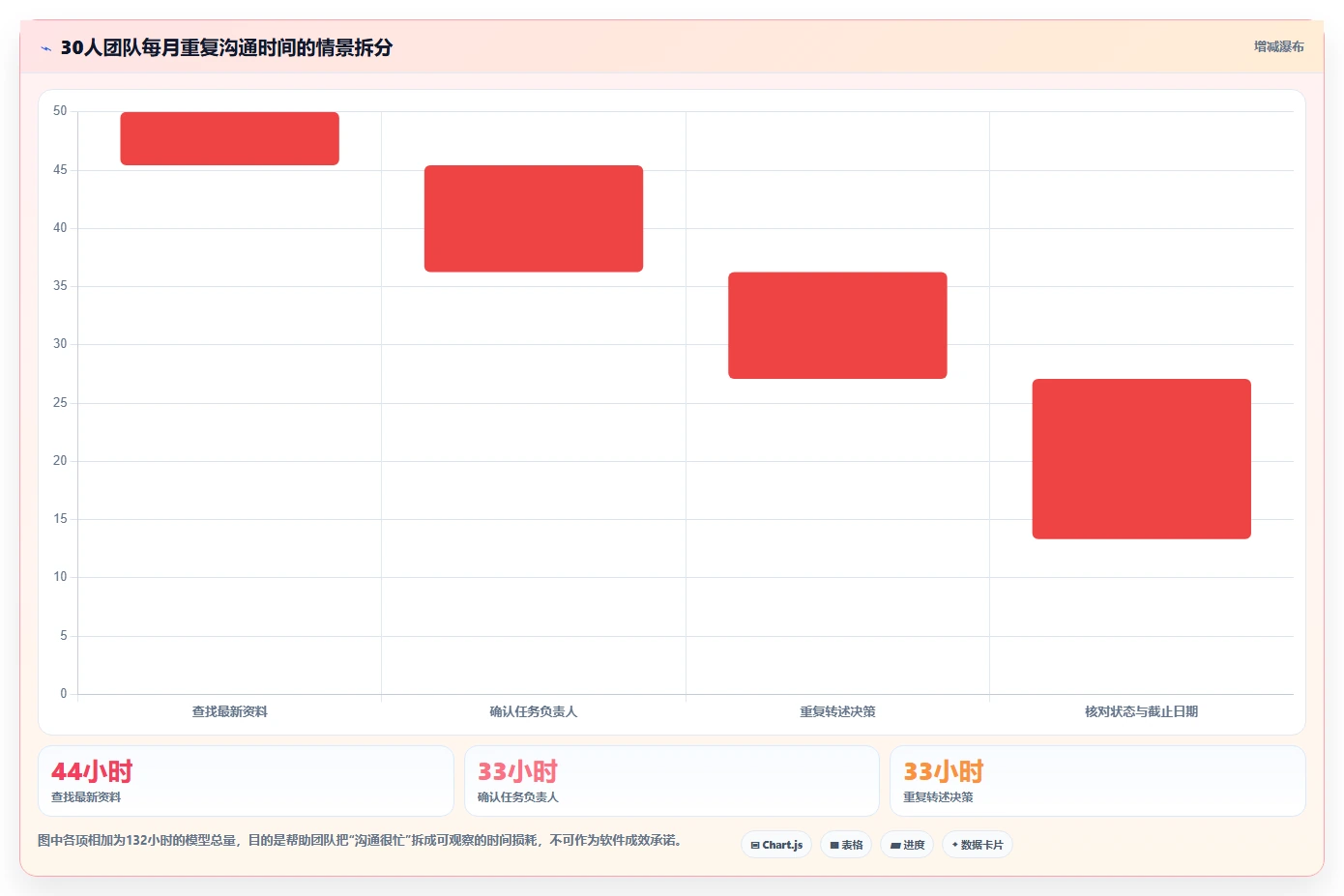Image resolution: width=1344 pixels, height=896 pixels.
Task: Open the 33小时 确认任务负责人 card
Action: click(x=672, y=781)
